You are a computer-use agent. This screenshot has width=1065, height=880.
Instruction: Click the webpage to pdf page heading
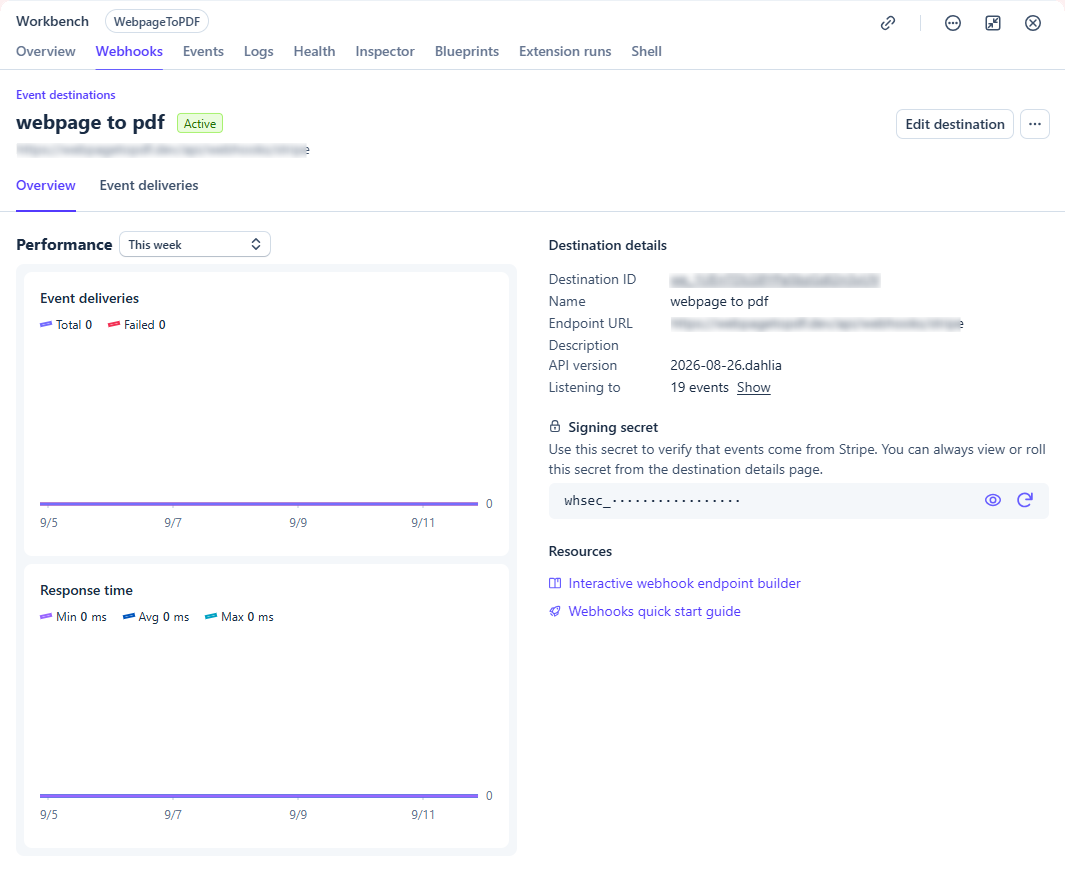(90, 122)
